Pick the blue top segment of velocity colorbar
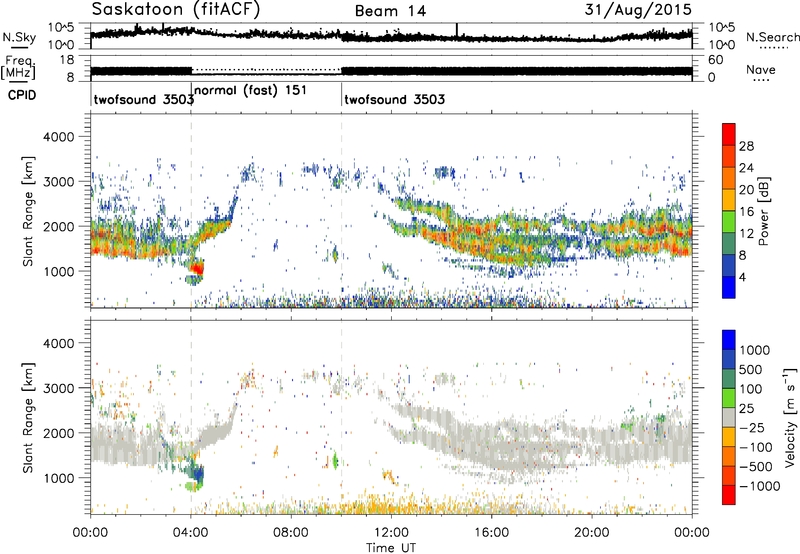The width and height of the screenshot is (800, 554). [729, 340]
